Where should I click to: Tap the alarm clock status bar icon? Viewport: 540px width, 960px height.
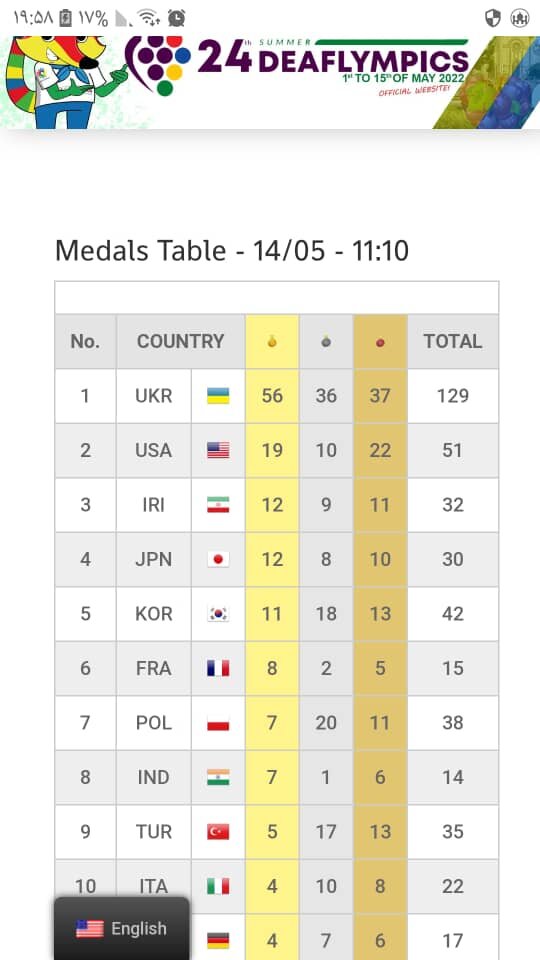[176, 18]
